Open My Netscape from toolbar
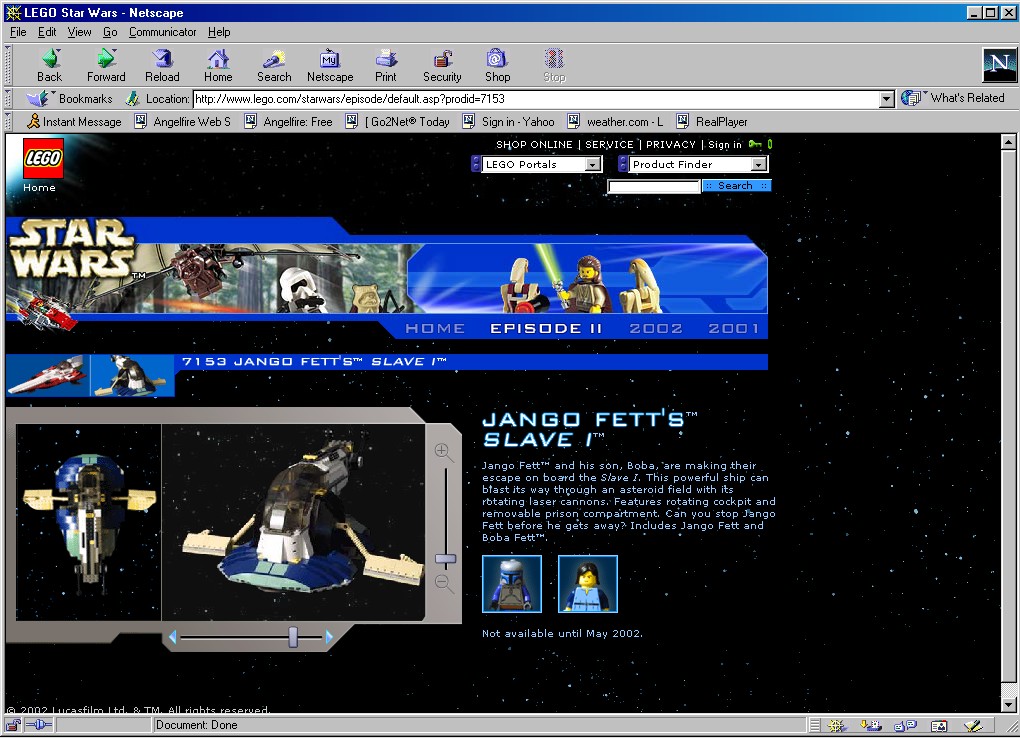 coord(330,66)
